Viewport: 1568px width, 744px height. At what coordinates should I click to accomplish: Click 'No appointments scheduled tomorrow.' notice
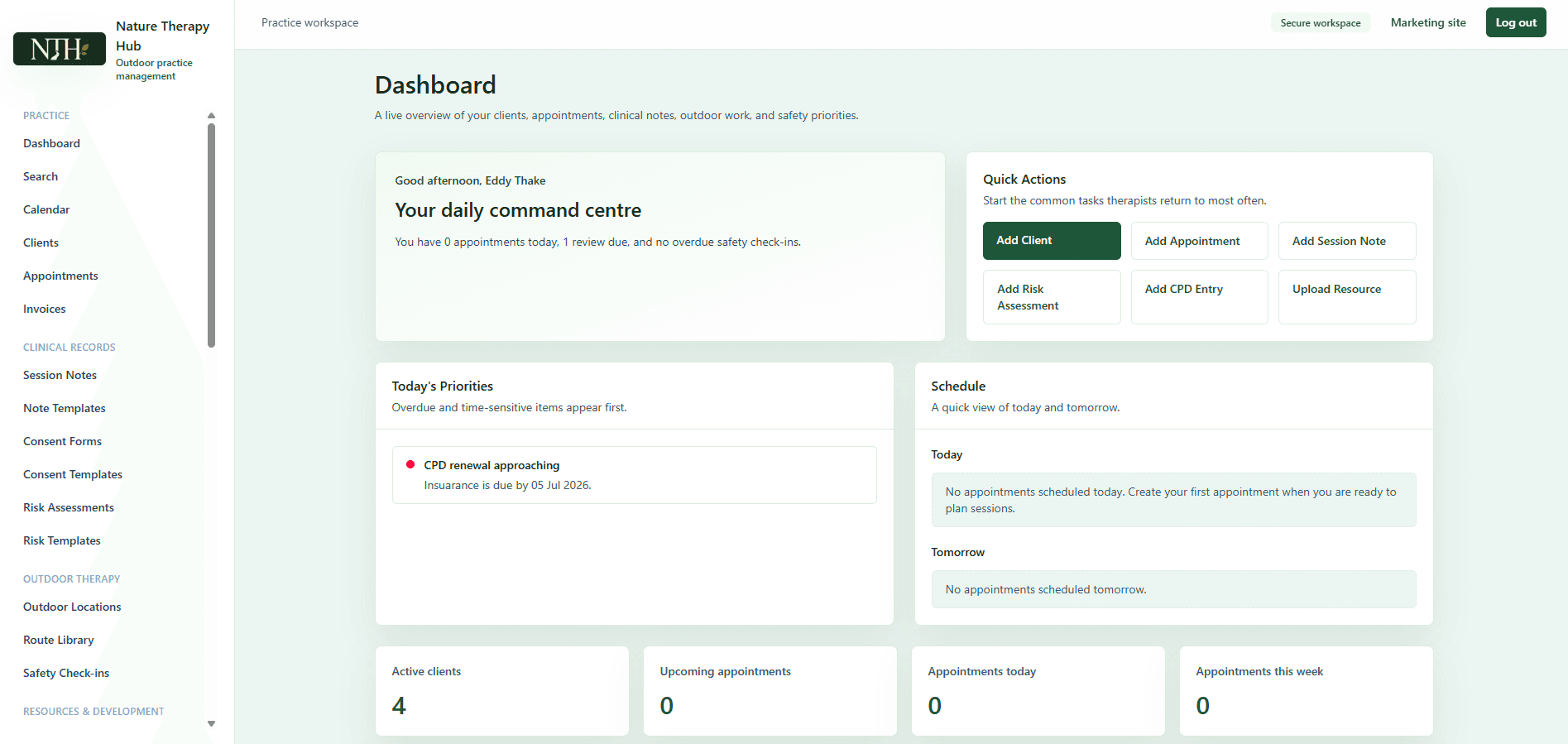(x=1173, y=589)
